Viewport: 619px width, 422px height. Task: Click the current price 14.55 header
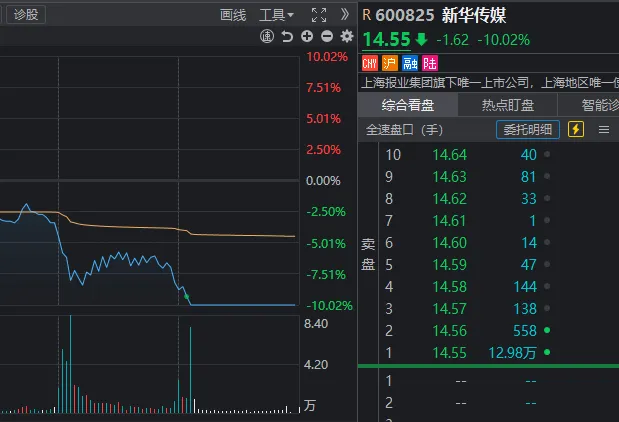pyautogui.click(x=386, y=39)
